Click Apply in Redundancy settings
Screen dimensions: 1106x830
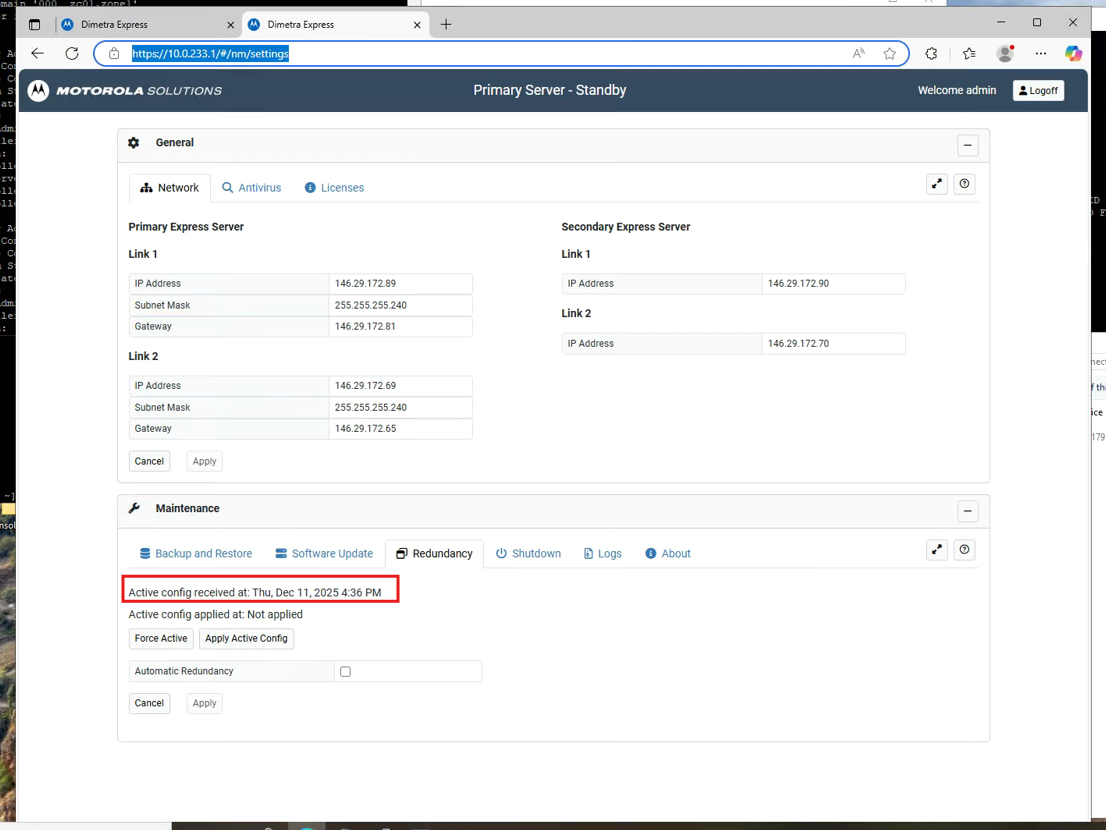coord(205,703)
